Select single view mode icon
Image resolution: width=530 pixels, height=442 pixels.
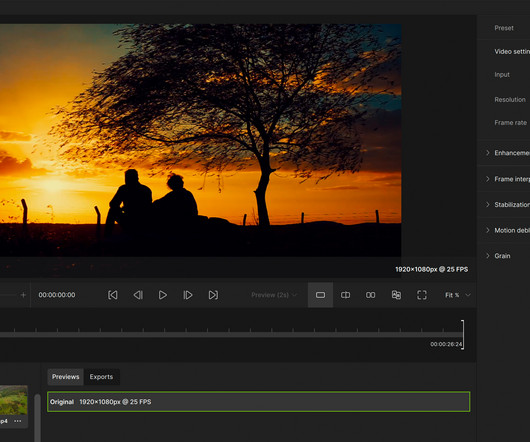click(x=320, y=295)
